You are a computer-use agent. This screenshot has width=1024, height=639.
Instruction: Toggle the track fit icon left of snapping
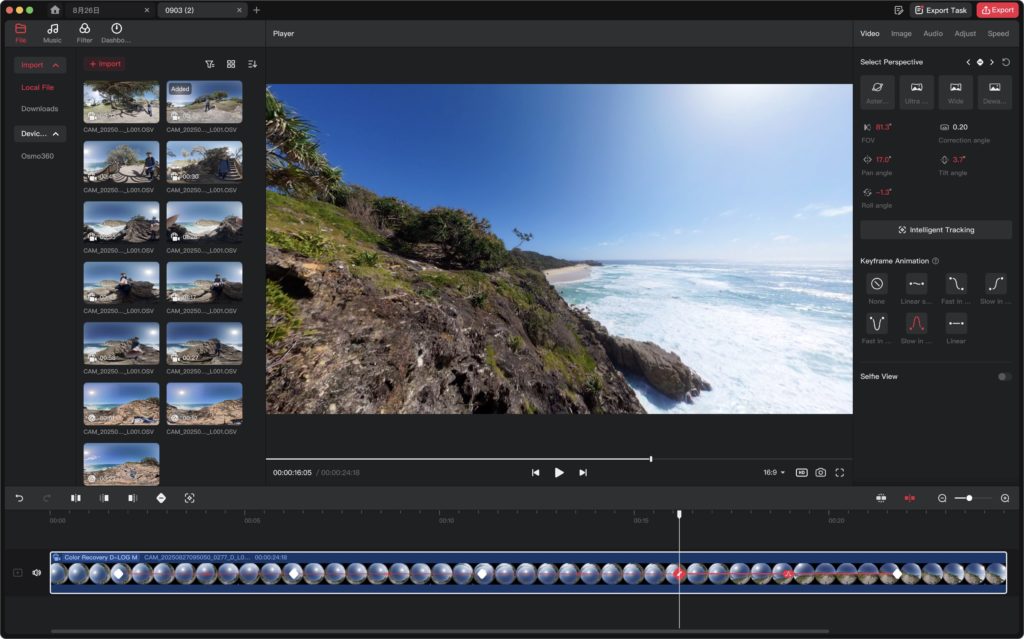pyautogui.click(x=881, y=498)
